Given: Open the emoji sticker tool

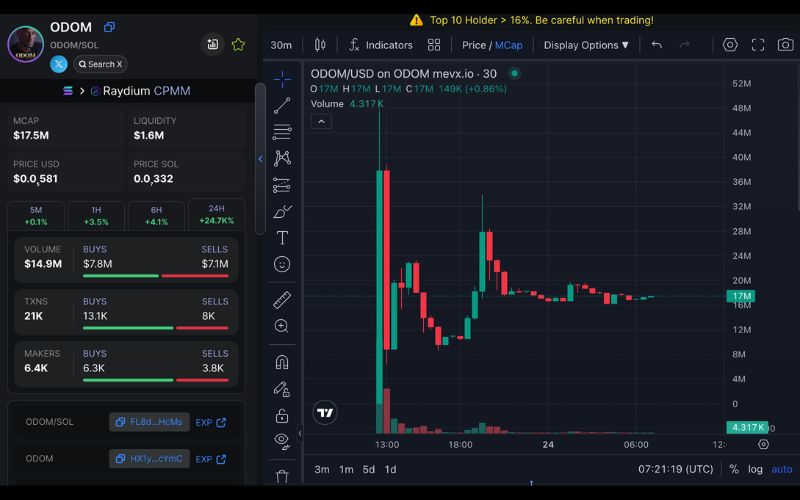Looking at the screenshot, I should coord(282,264).
